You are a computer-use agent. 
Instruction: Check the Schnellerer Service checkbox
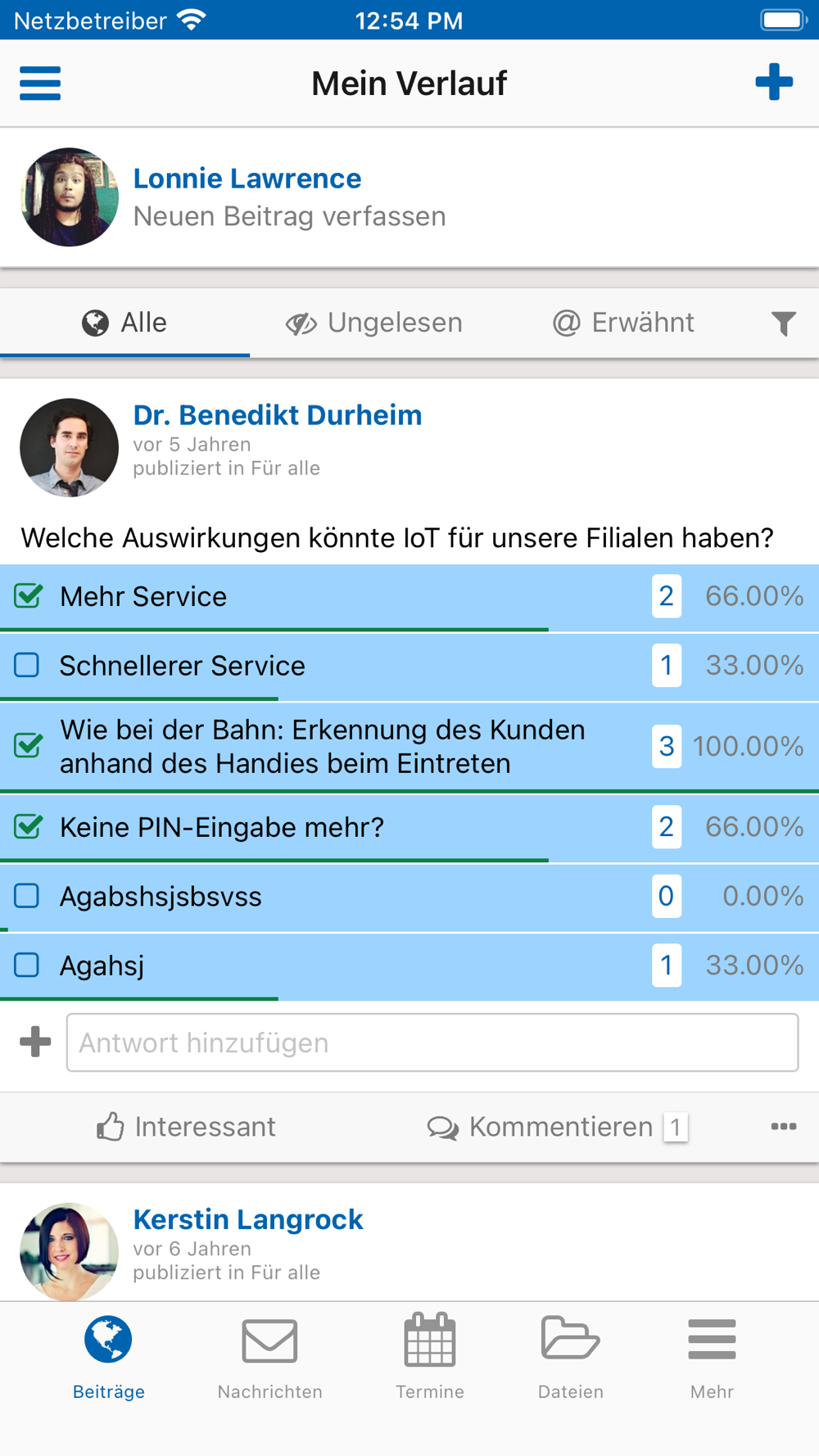(27, 665)
